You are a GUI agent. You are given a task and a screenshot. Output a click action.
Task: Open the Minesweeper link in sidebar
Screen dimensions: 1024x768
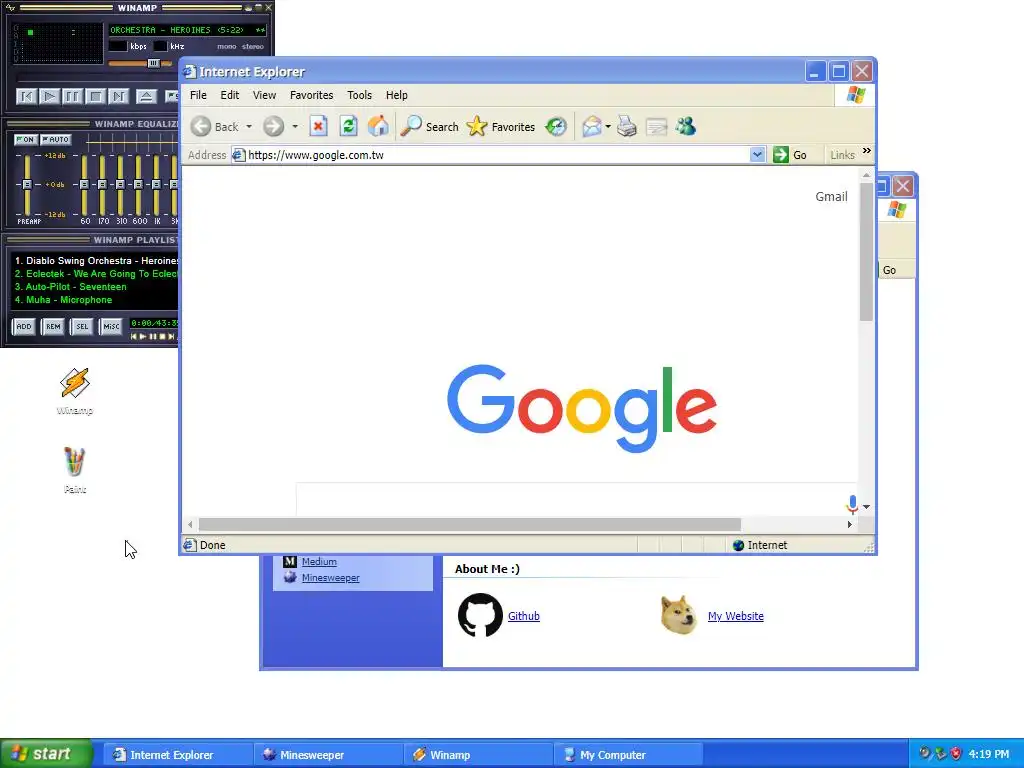coord(330,578)
